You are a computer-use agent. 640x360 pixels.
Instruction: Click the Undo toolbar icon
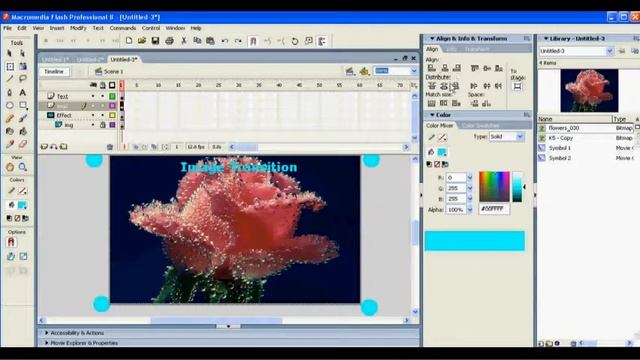click(224, 41)
